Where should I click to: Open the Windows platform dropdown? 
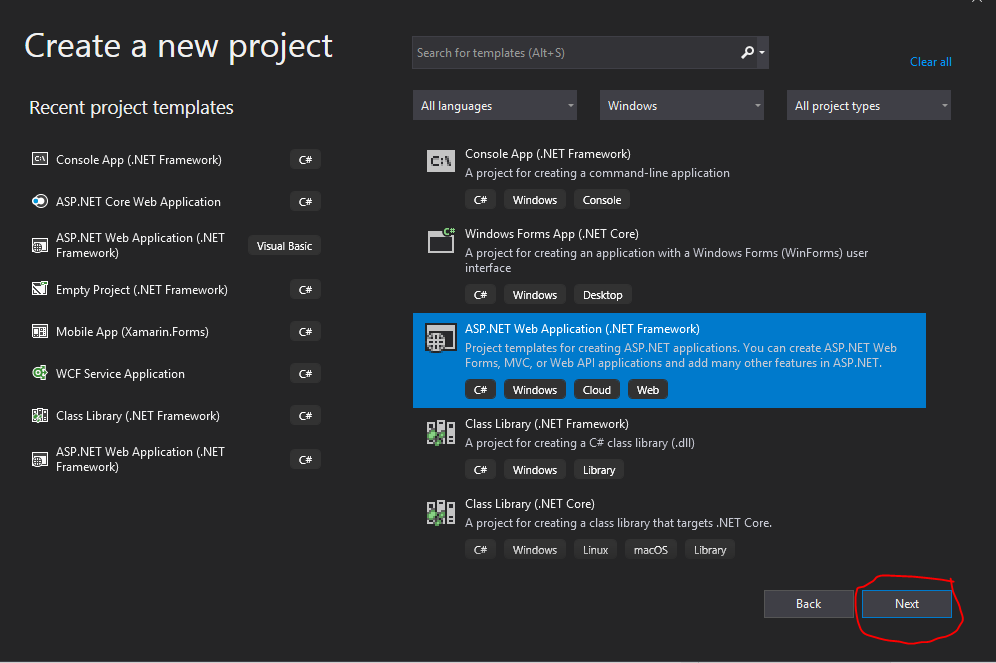click(x=682, y=105)
